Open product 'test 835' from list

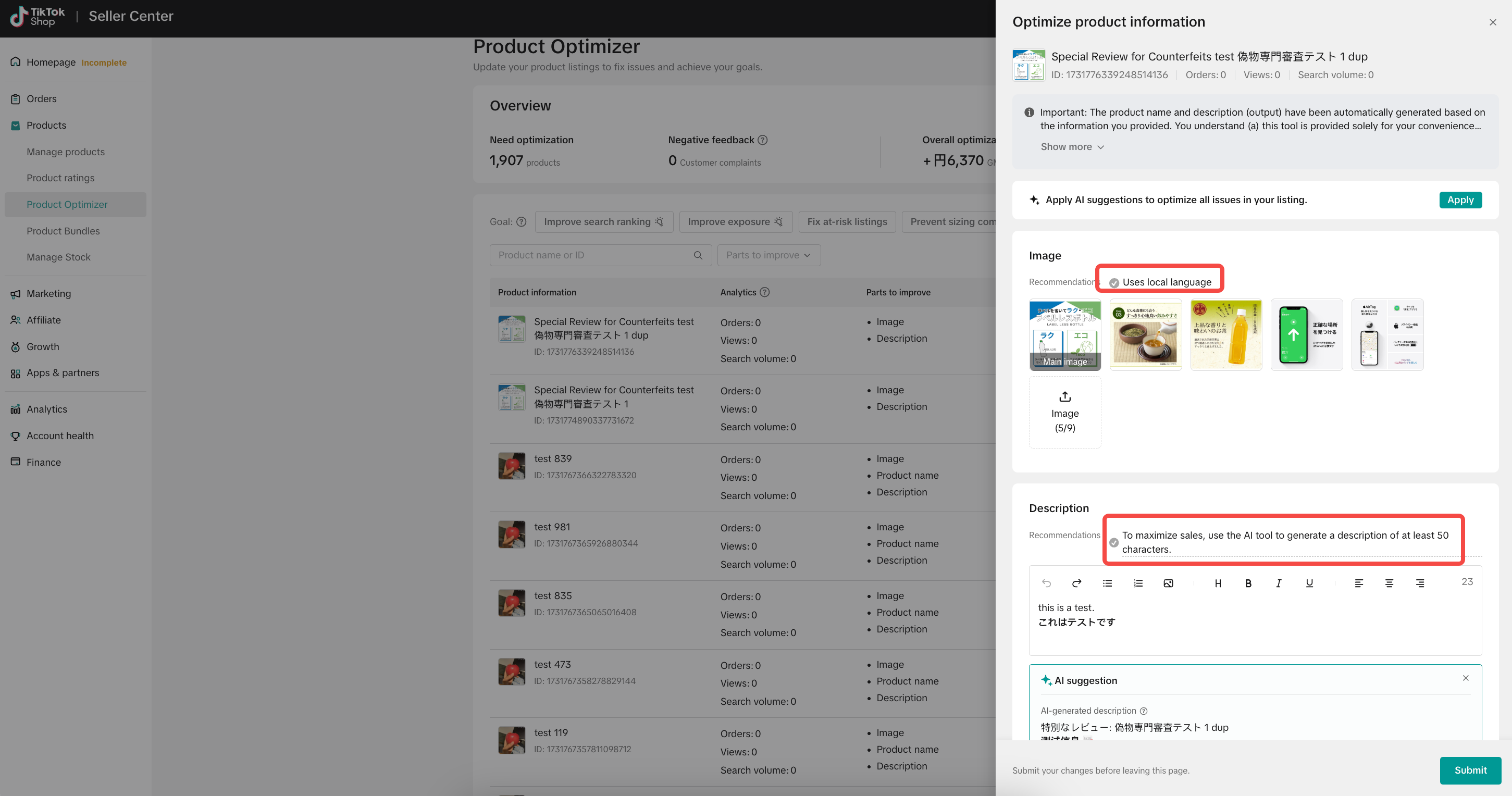[553, 596]
